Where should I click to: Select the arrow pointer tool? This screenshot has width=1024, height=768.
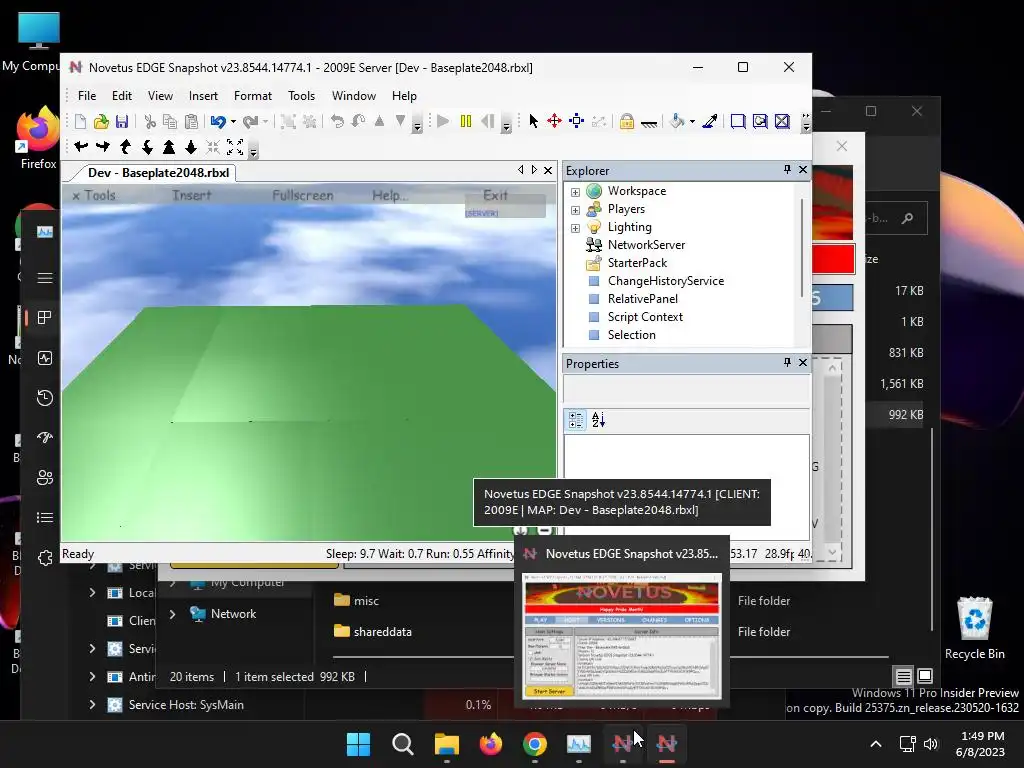coord(534,121)
